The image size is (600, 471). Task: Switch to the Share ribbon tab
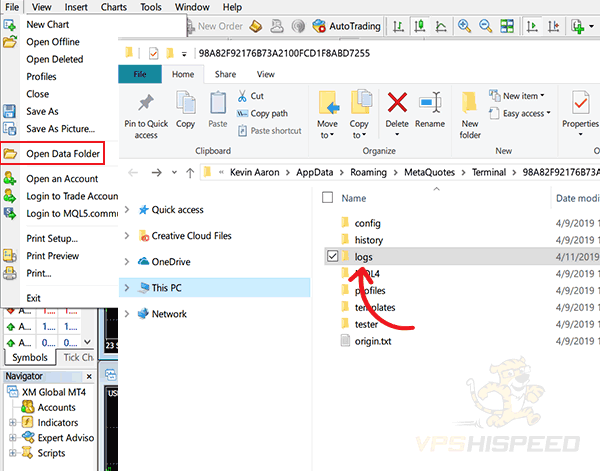[225, 74]
